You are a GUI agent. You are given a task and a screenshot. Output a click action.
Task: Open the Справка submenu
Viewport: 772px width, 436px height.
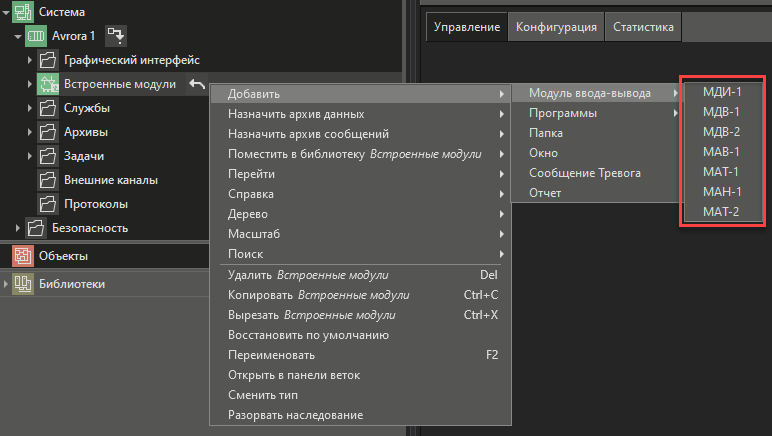coord(361,194)
